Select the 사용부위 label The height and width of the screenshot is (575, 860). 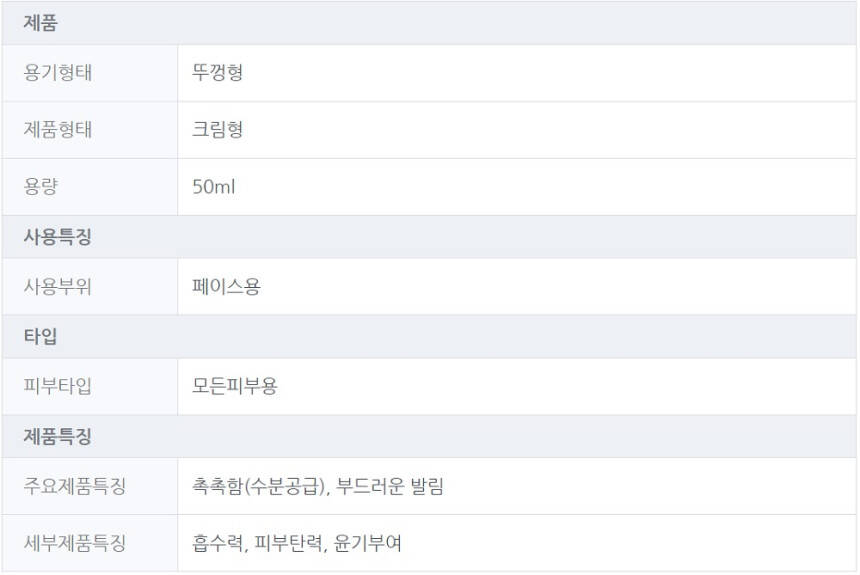pos(58,287)
